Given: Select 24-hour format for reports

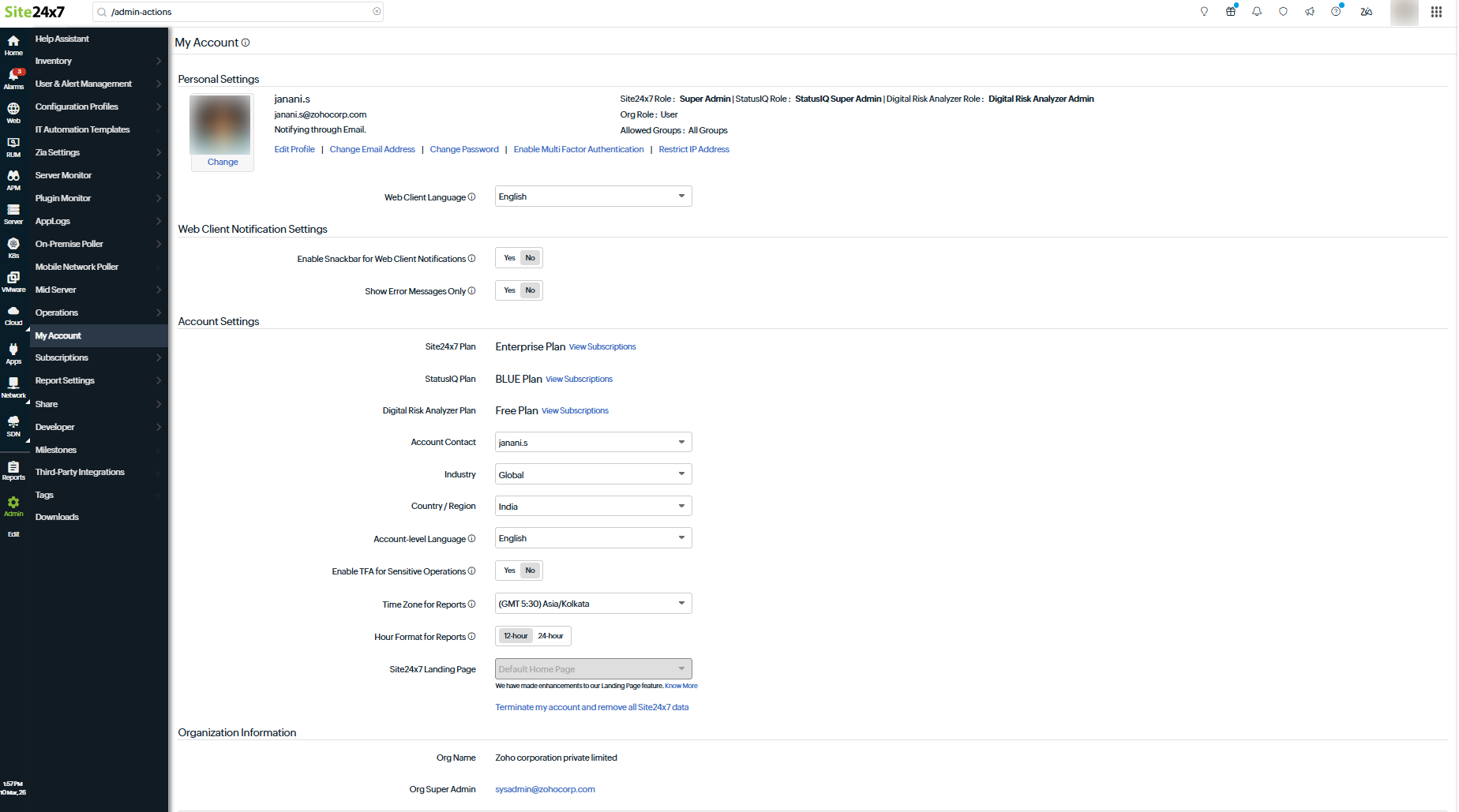Looking at the screenshot, I should [x=550, y=636].
